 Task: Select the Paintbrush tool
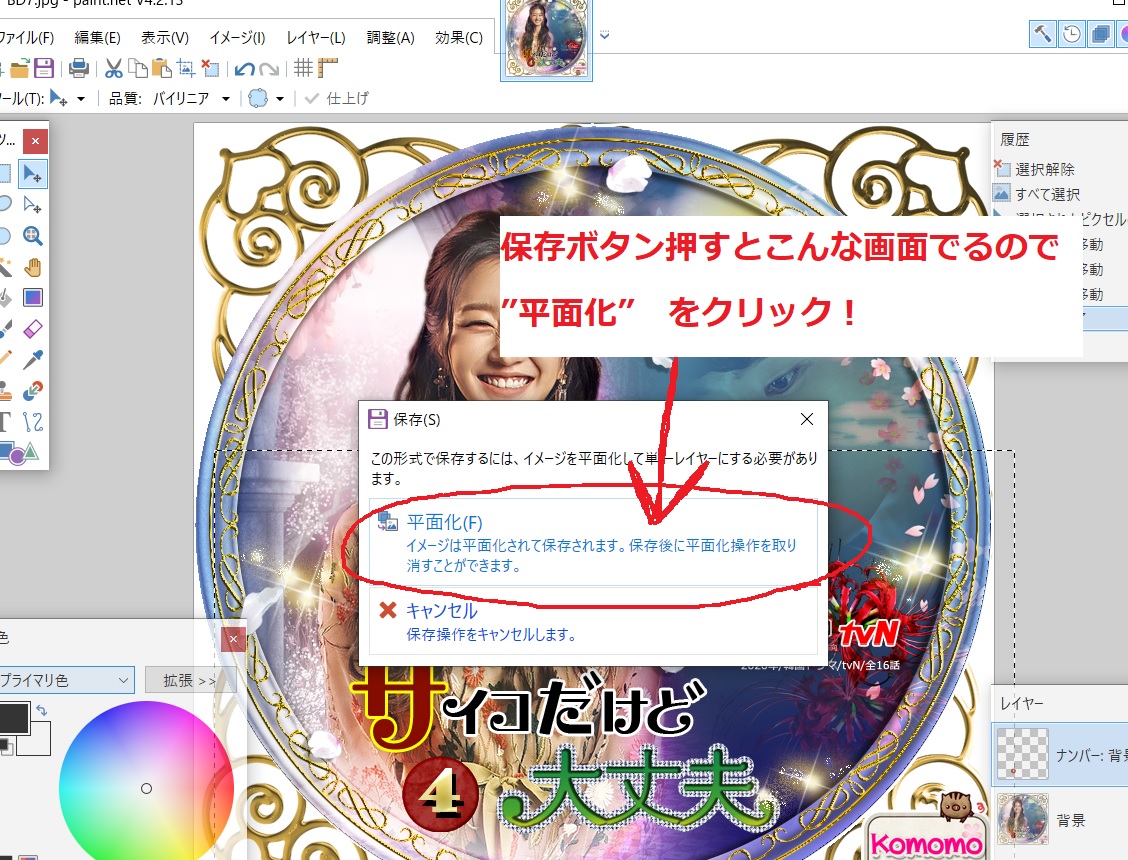[x=4, y=330]
